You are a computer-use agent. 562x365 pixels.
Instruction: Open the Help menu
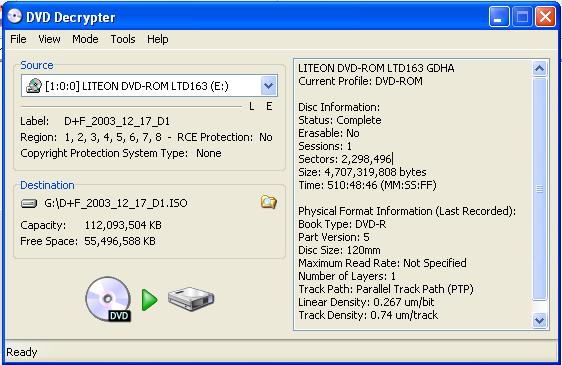[158, 39]
